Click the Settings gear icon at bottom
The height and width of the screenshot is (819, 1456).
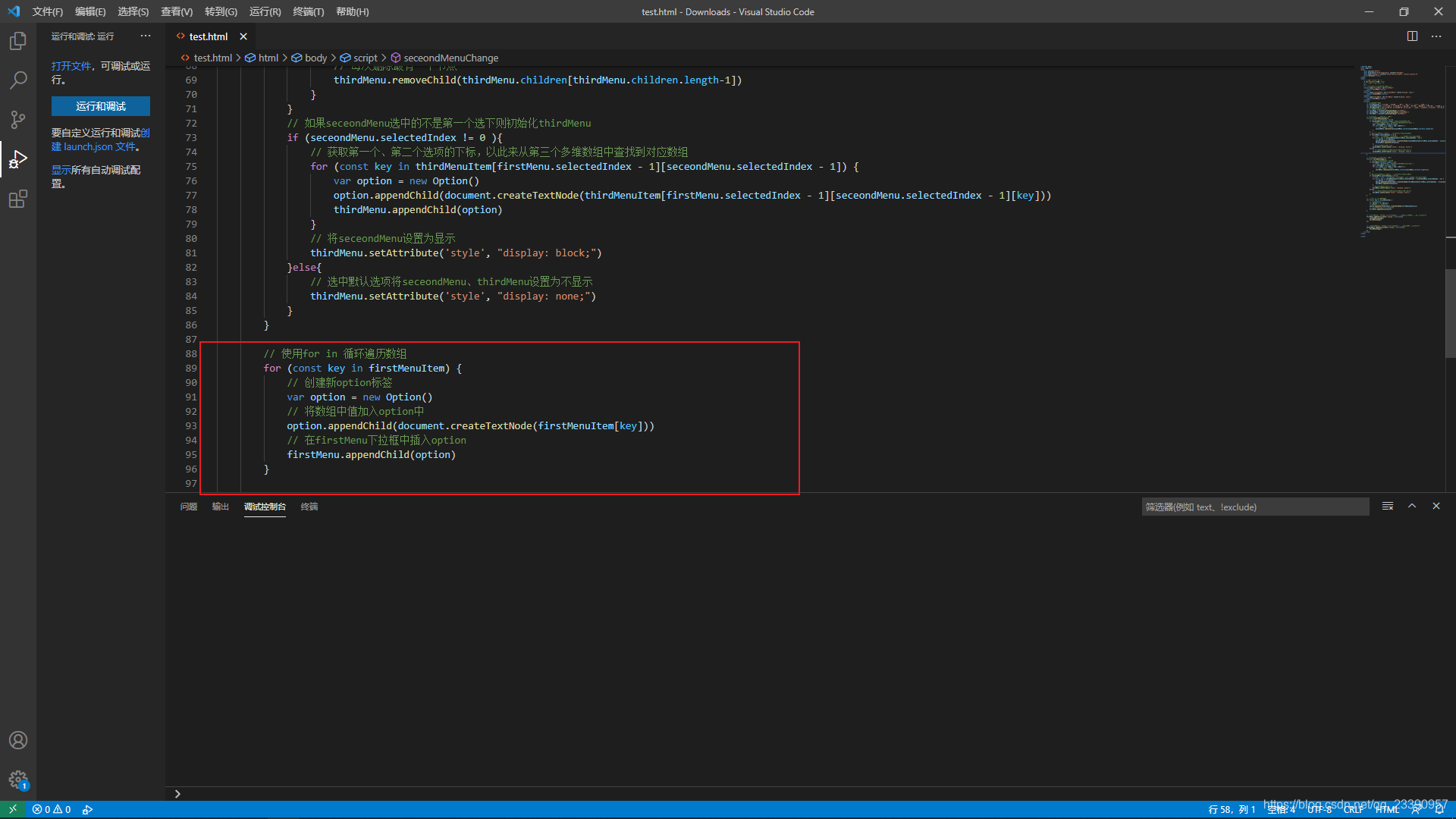pyautogui.click(x=18, y=780)
